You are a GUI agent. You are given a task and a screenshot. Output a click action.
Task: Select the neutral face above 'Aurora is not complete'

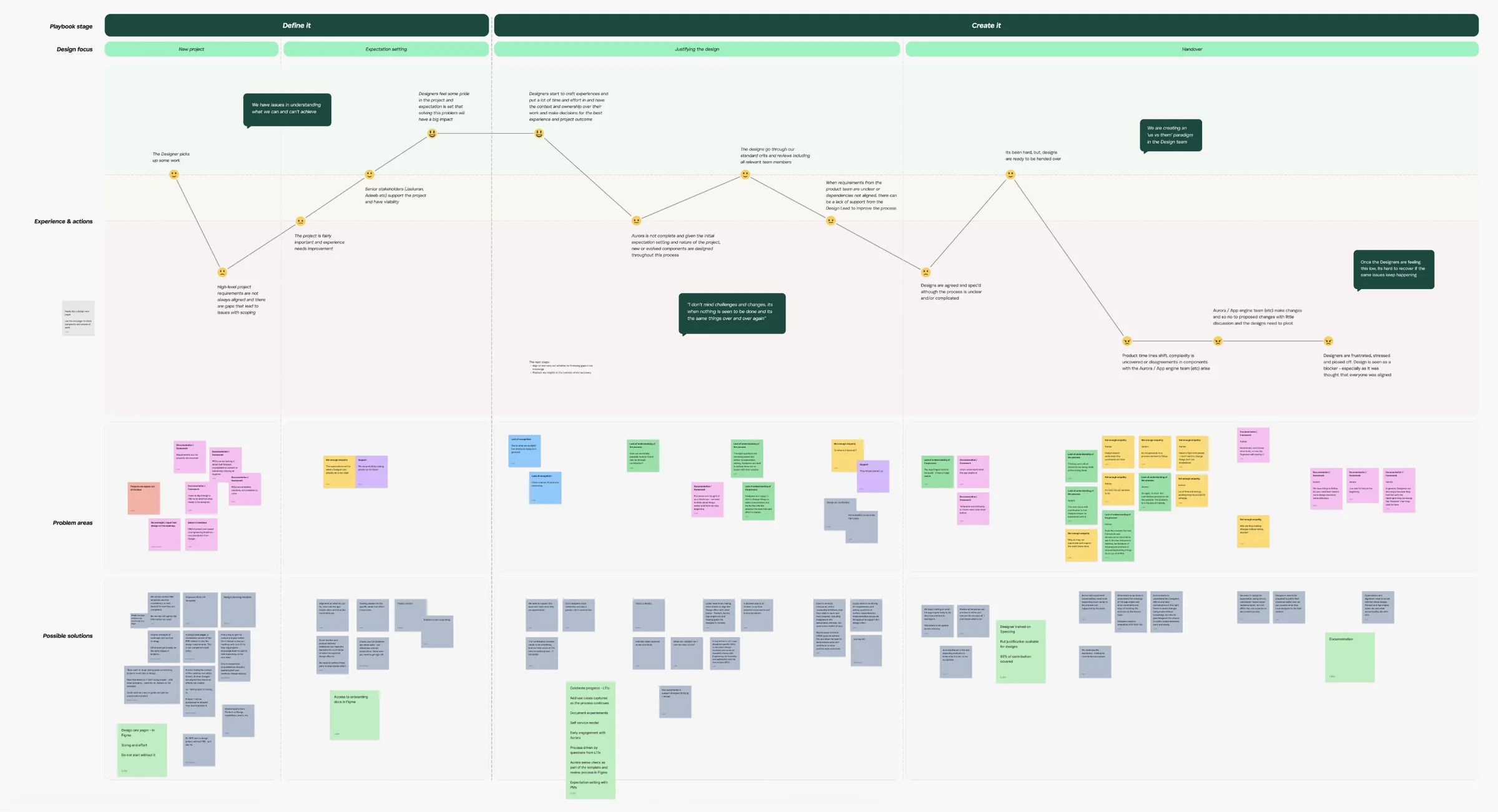(636, 220)
